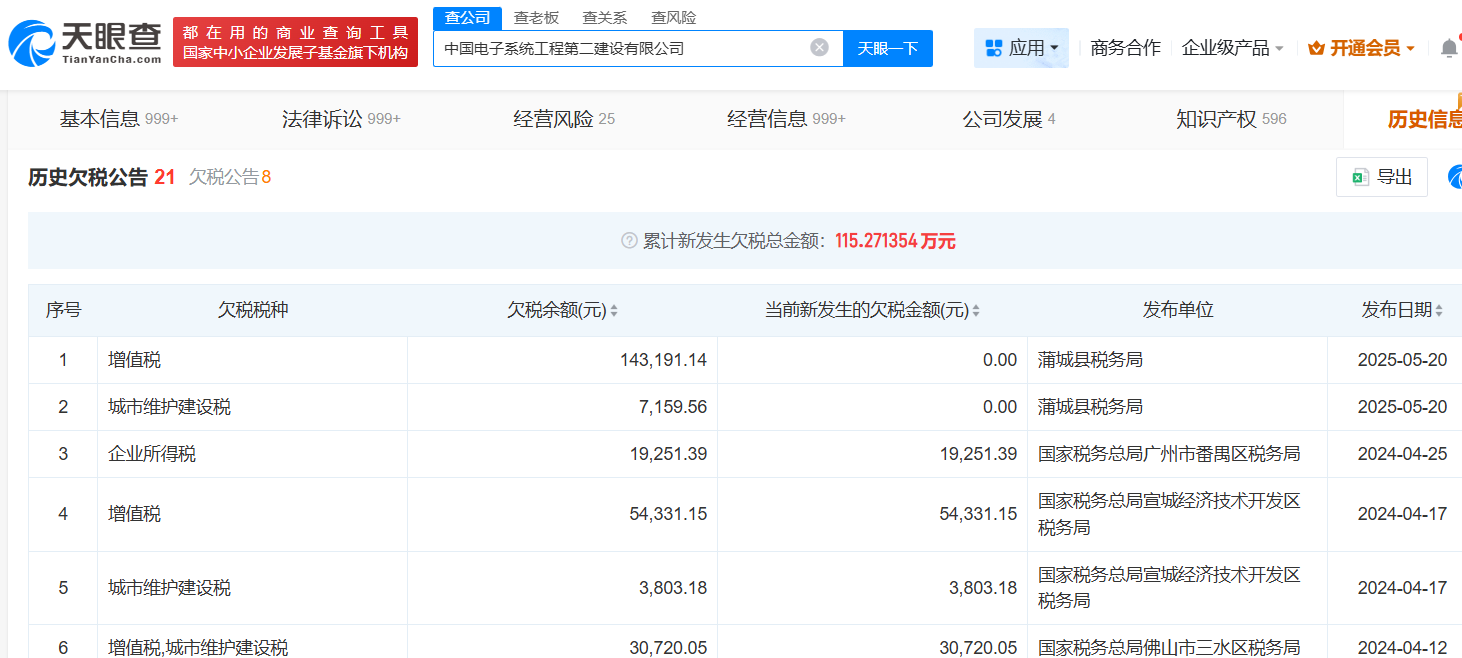
Task: Click the Excel icon in 导出
Action: click(x=1360, y=177)
